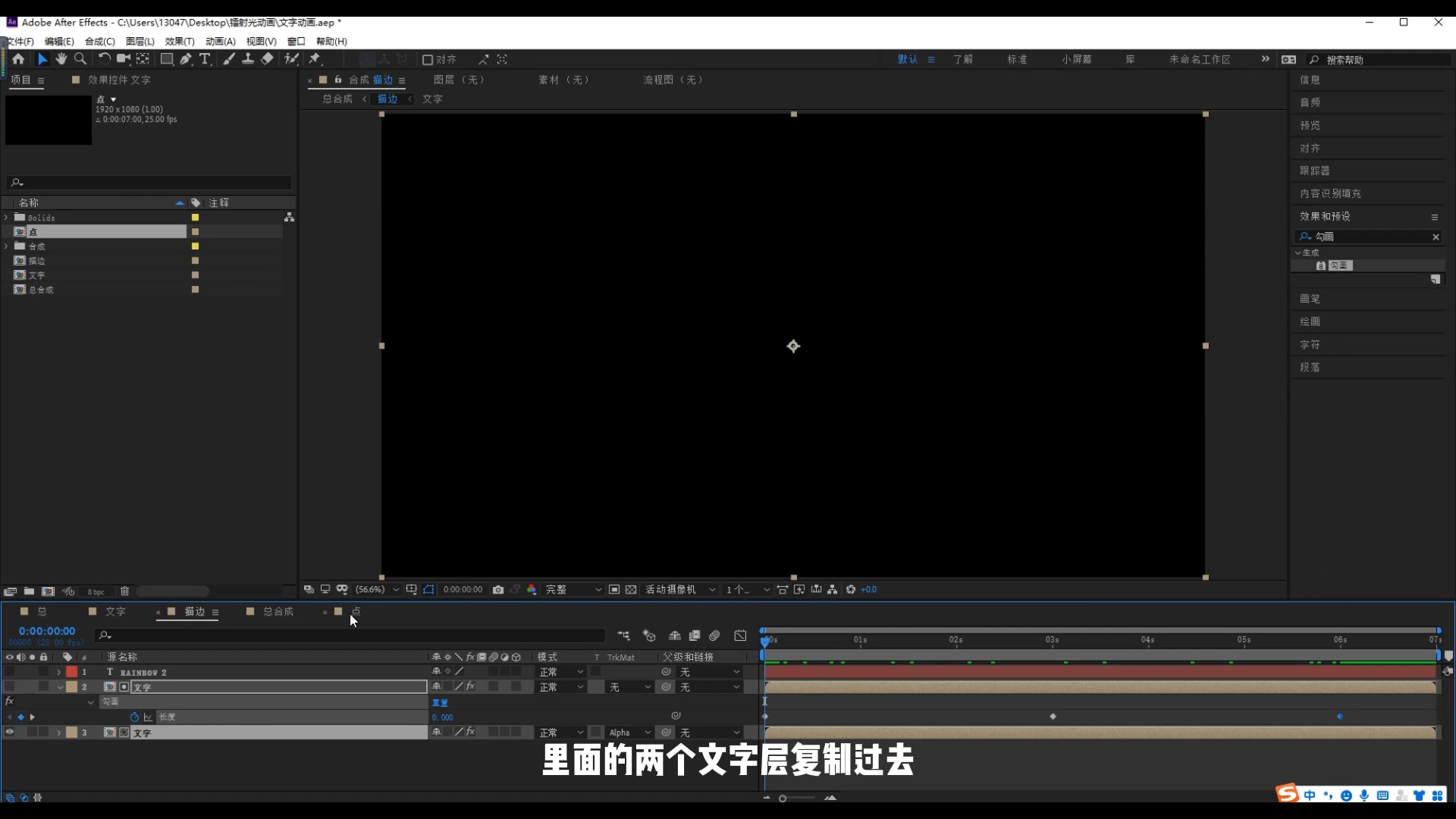1456x819 pixels.
Task: Select the Roto Brush tool
Action: 292,59
